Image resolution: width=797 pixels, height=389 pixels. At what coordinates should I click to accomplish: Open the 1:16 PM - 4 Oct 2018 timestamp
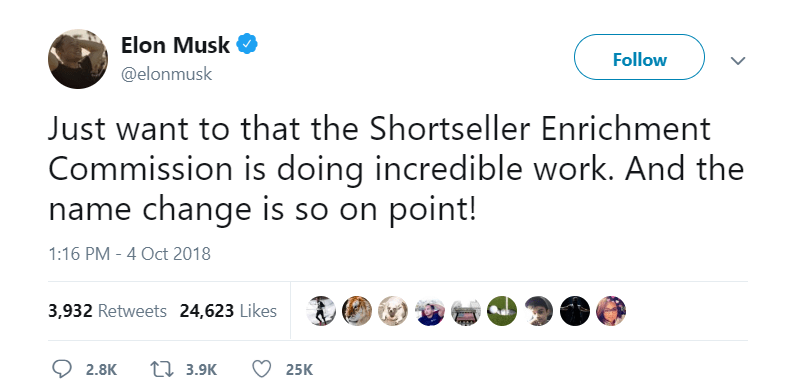tap(129, 254)
